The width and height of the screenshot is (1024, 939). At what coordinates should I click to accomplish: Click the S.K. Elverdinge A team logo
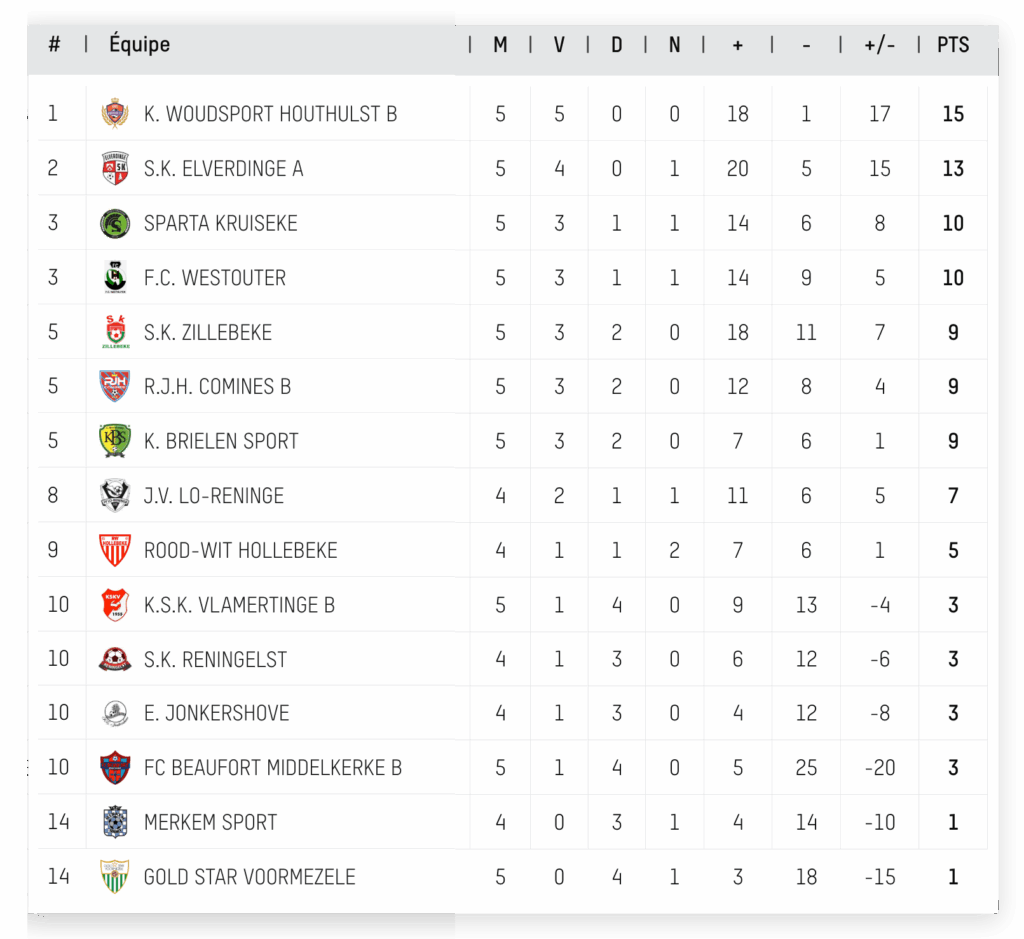pos(115,168)
